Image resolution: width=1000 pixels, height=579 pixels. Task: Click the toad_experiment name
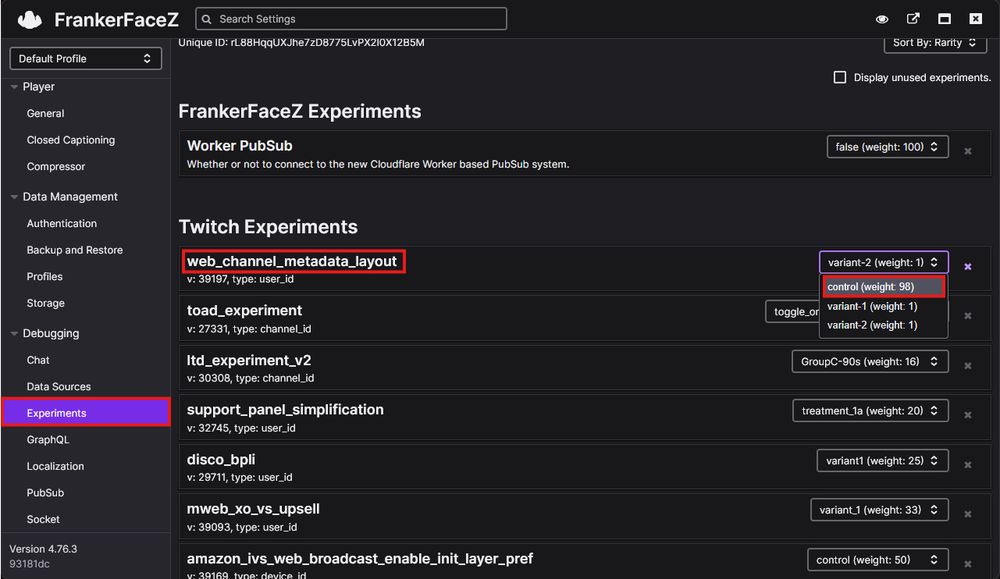pyautogui.click(x=244, y=311)
